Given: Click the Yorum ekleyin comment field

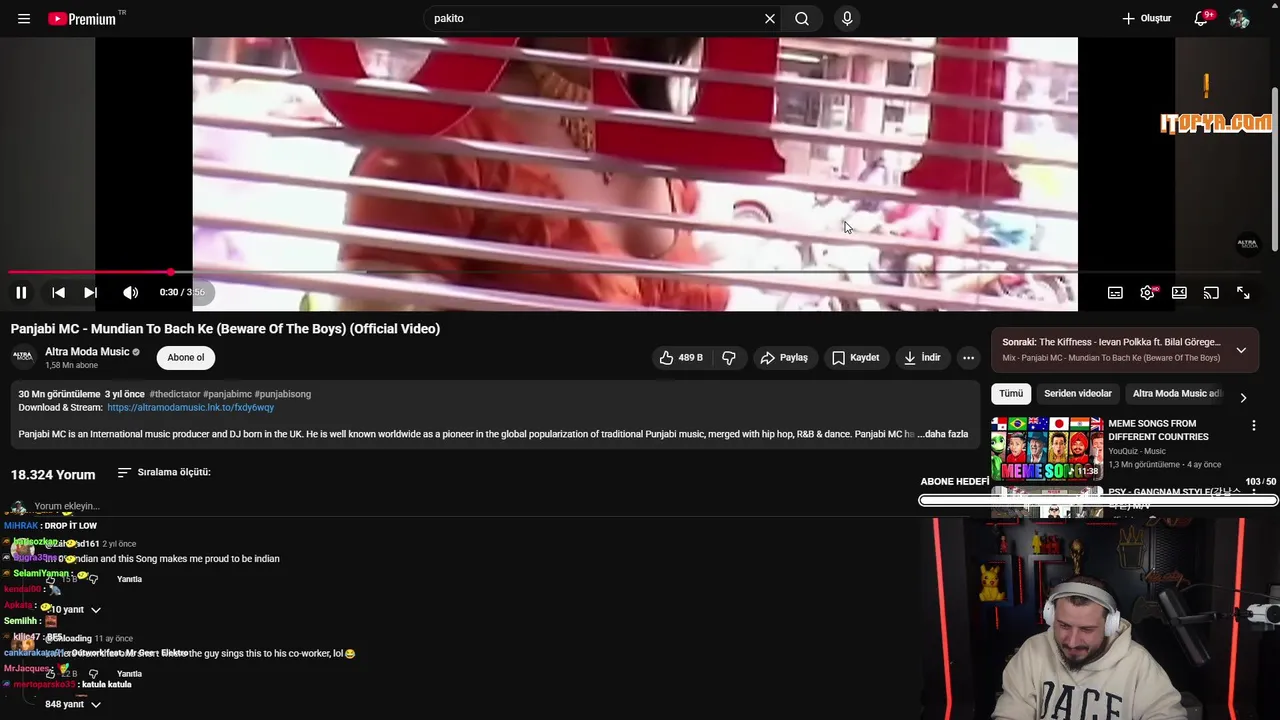Looking at the screenshot, I should (x=67, y=506).
